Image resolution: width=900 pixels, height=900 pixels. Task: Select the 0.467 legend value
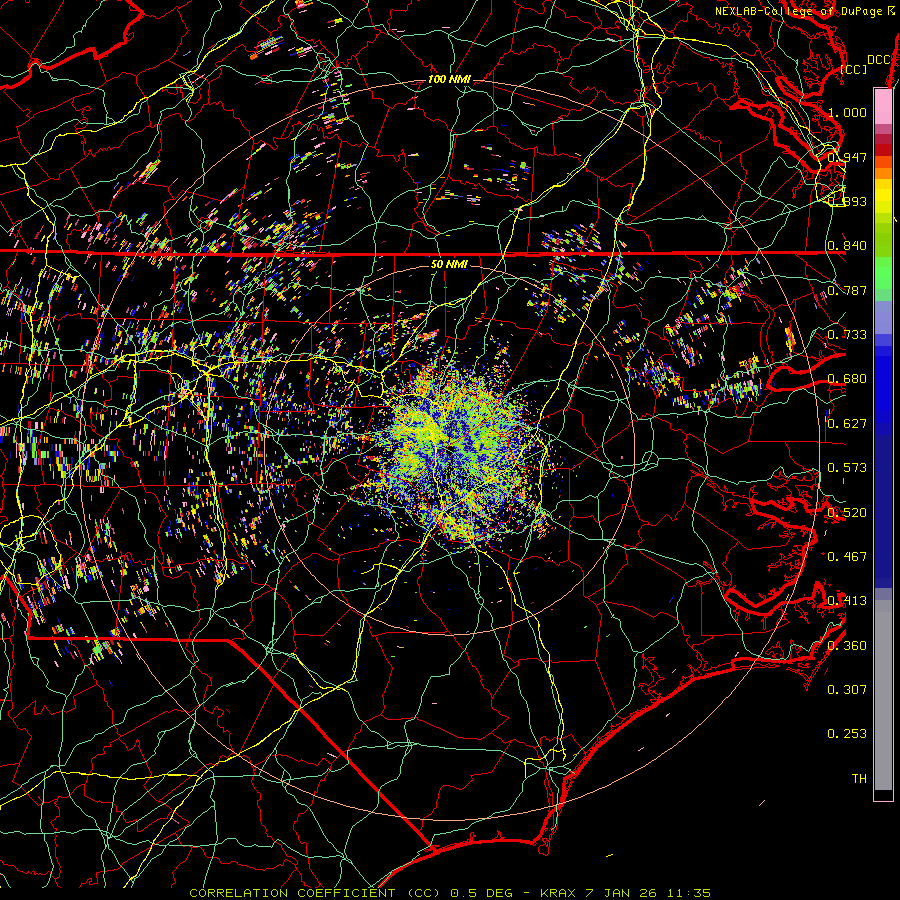point(847,556)
